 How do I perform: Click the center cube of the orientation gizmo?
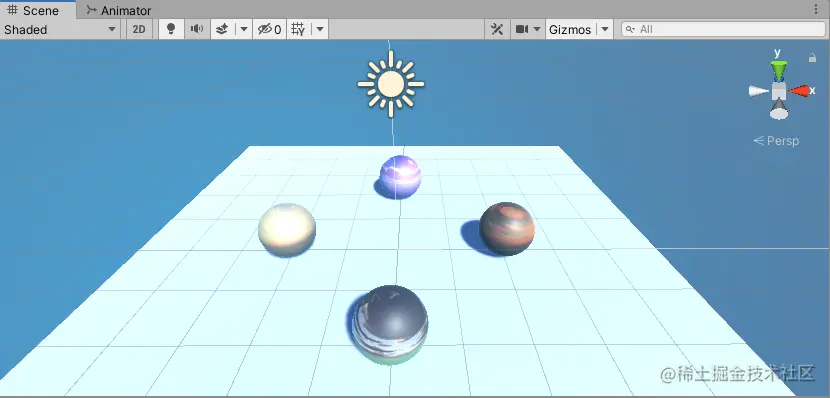tap(778, 92)
